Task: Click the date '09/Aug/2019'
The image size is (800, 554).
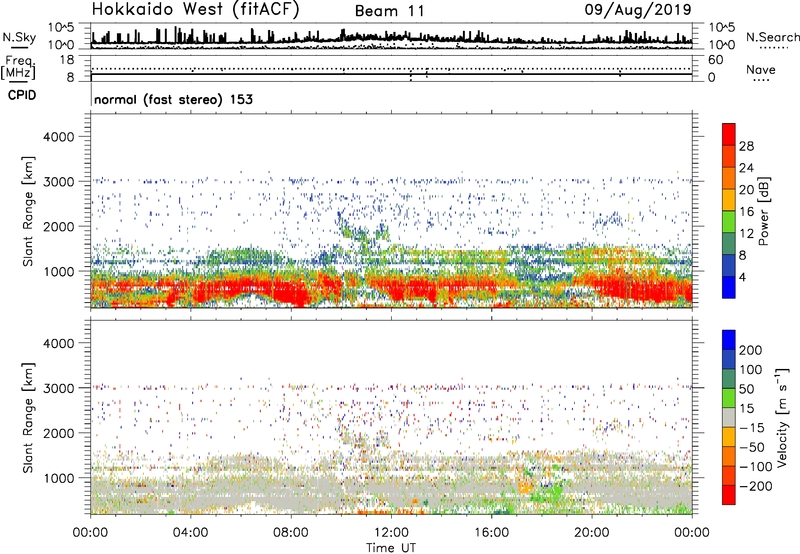Action: pyautogui.click(x=638, y=9)
